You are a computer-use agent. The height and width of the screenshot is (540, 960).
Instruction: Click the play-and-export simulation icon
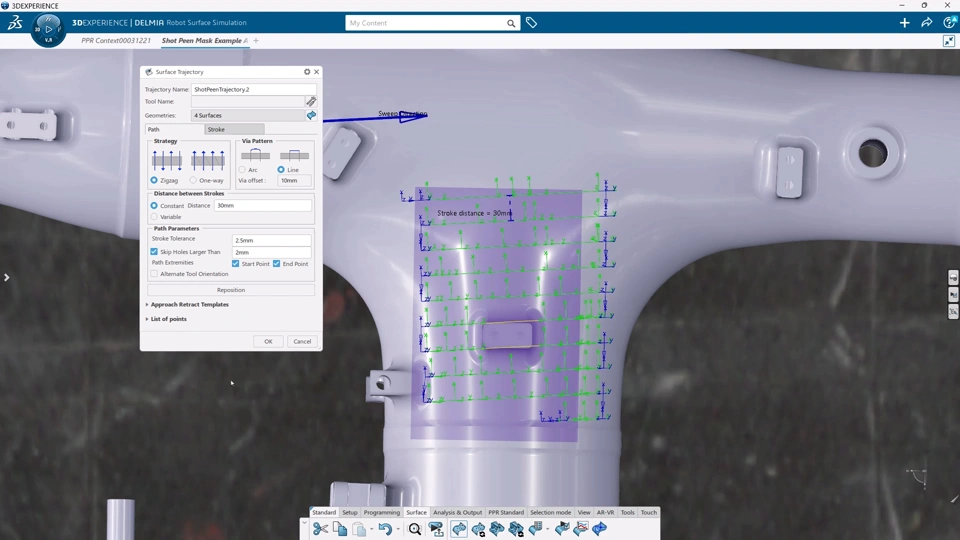tap(436, 528)
